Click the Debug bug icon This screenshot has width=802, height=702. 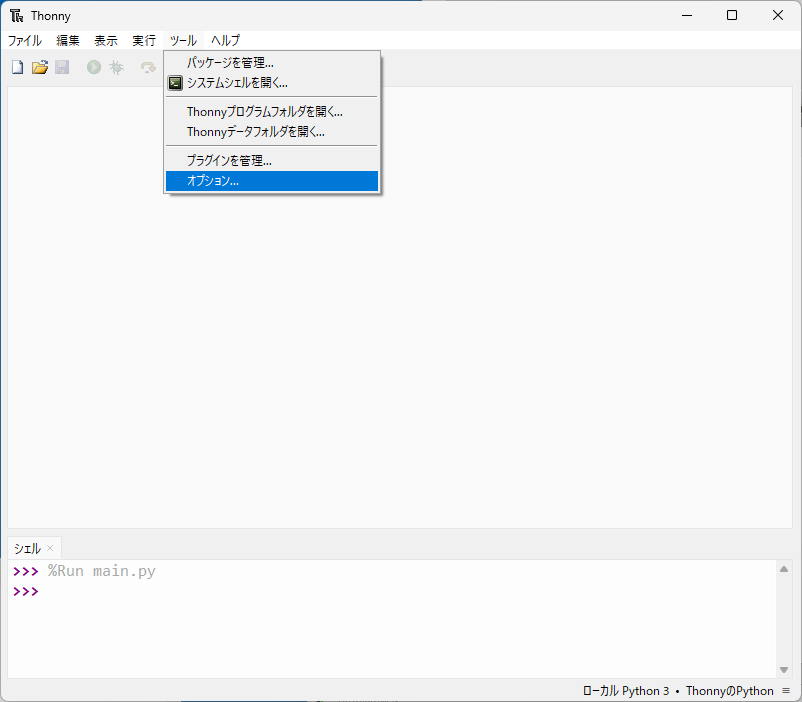tap(117, 67)
